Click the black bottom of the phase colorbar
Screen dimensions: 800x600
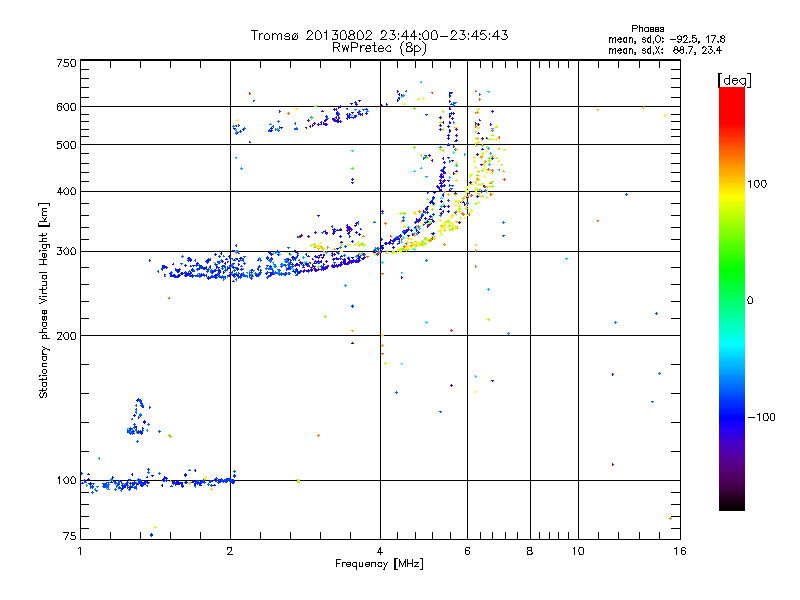click(x=732, y=503)
